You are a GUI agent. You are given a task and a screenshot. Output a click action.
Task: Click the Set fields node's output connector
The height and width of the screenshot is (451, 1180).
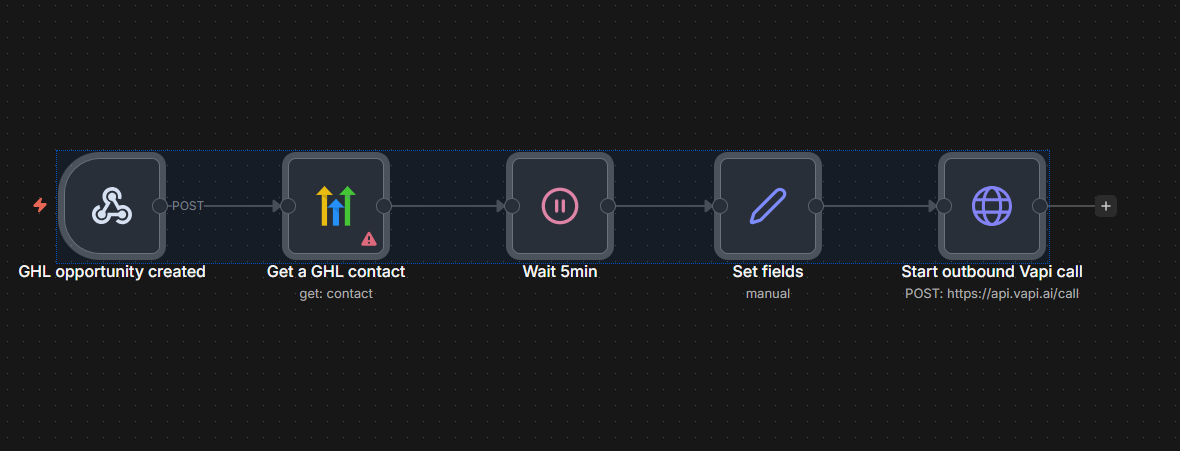(x=815, y=206)
